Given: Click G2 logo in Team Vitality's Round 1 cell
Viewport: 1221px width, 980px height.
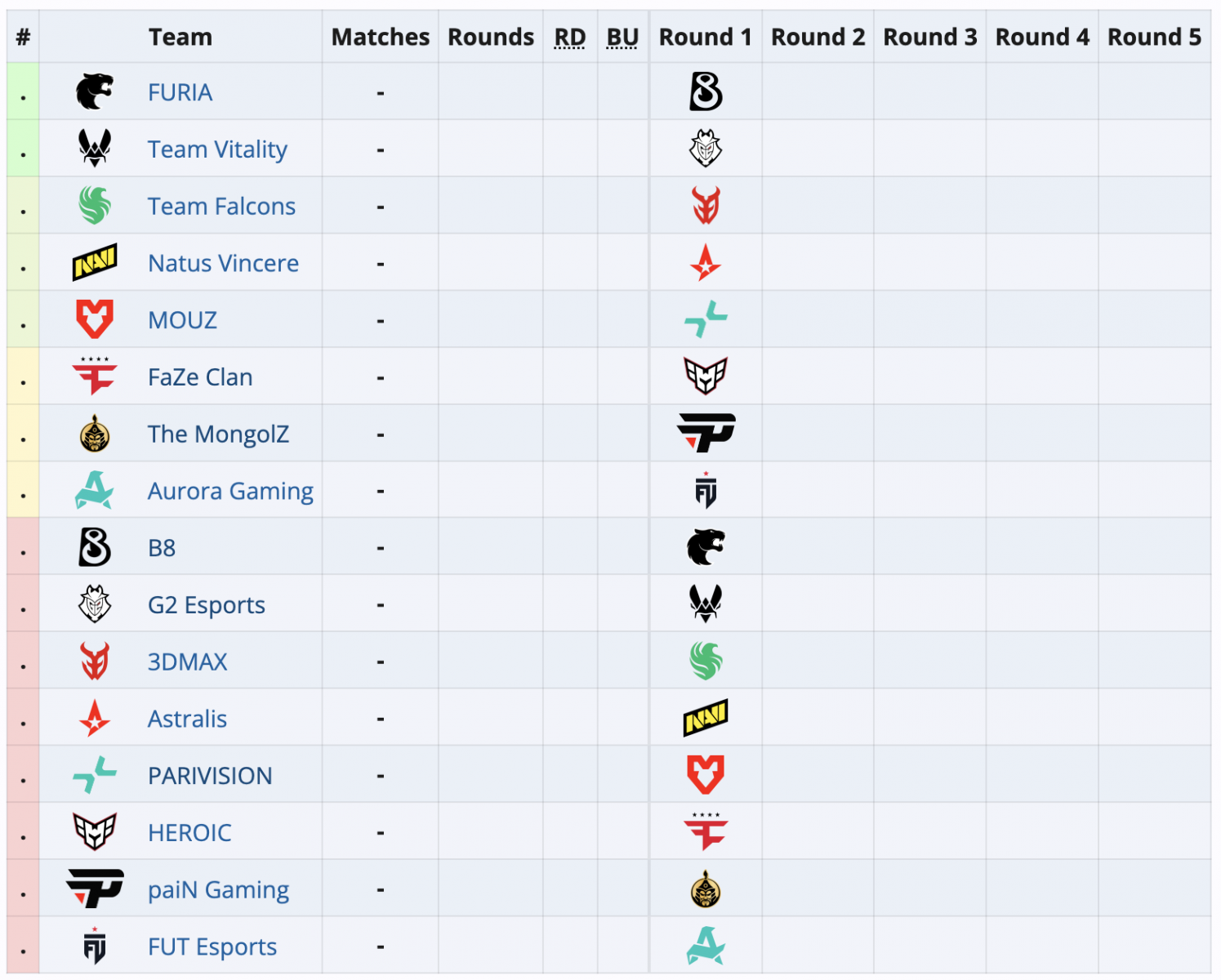Looking at the screenshot, I should tap(706, 149).
